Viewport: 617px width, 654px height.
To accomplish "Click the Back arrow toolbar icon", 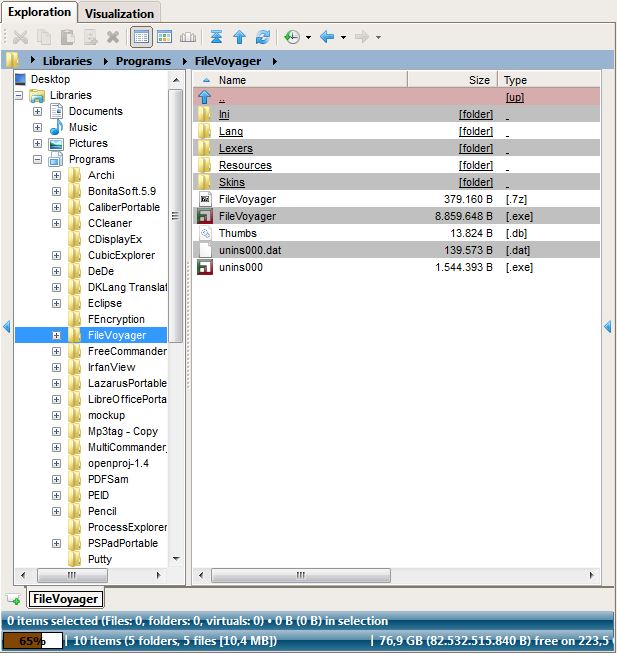I will click(327, 37).
